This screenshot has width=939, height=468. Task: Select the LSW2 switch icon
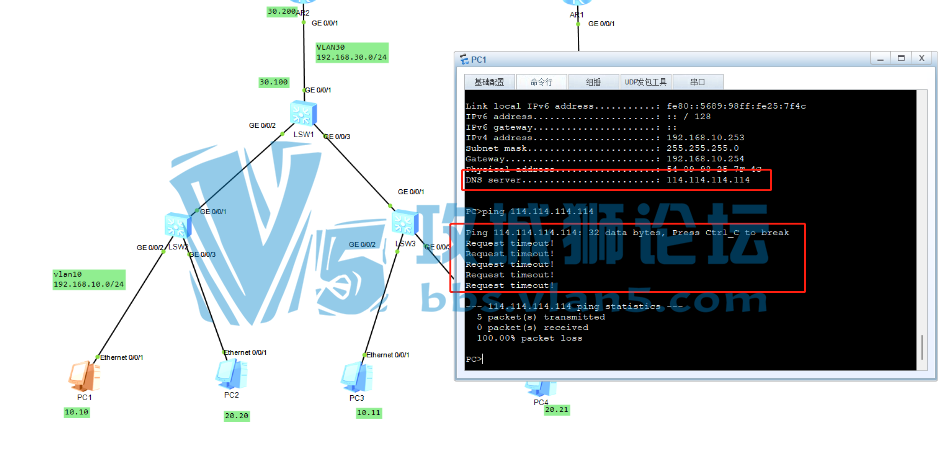coord(177,225)
